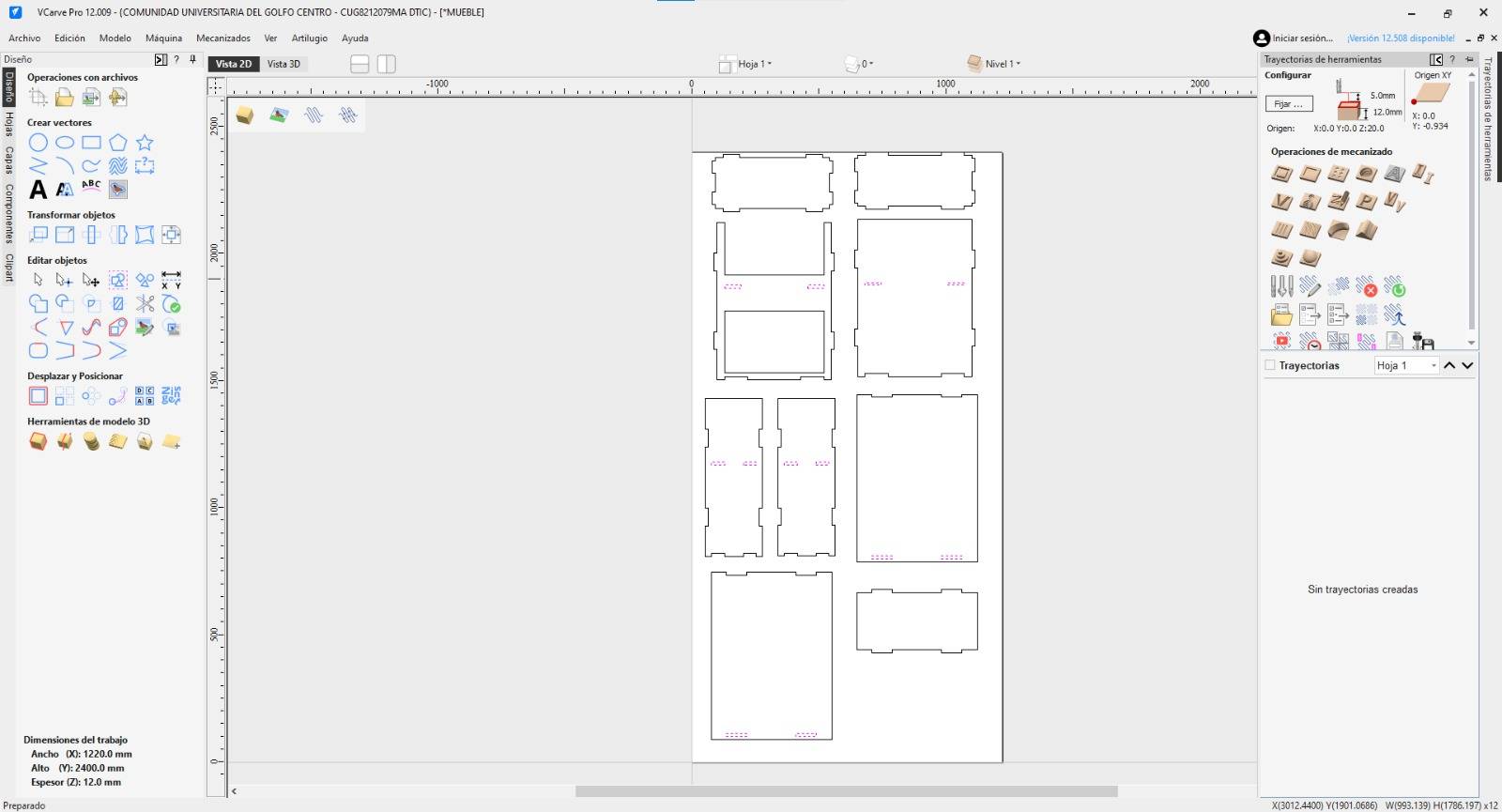Open the Nesting (ABCD) parts tool
The width and height of the screenshot is (1502, 812).
click(x=145, y=395)
